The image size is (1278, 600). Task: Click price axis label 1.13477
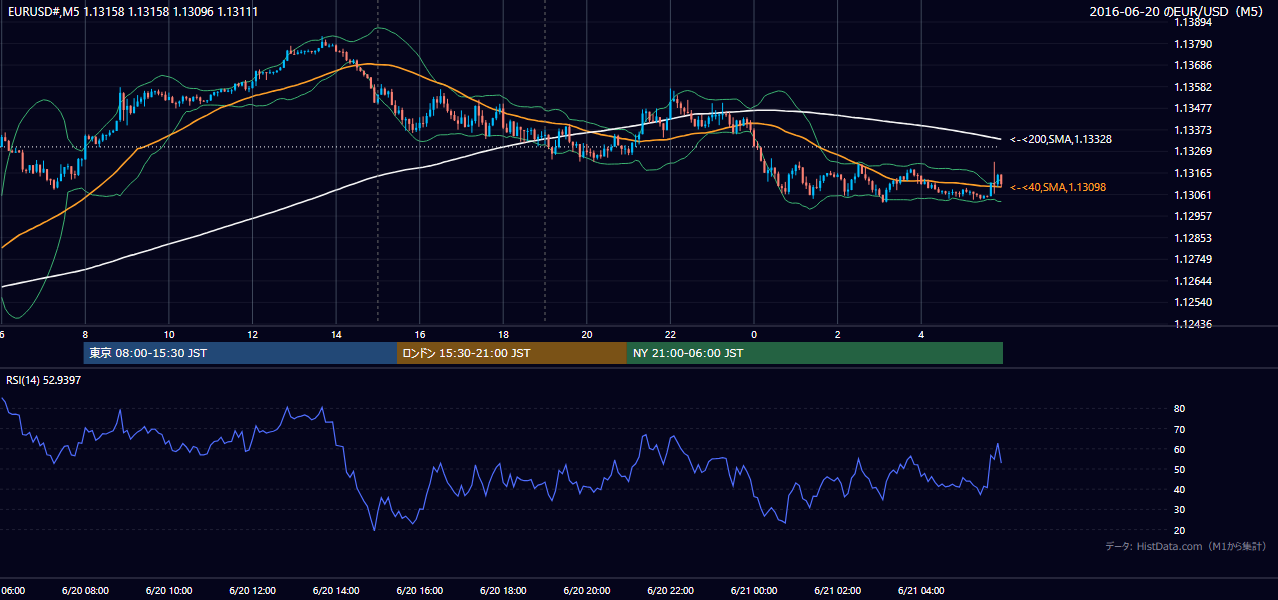point(1193,108)
